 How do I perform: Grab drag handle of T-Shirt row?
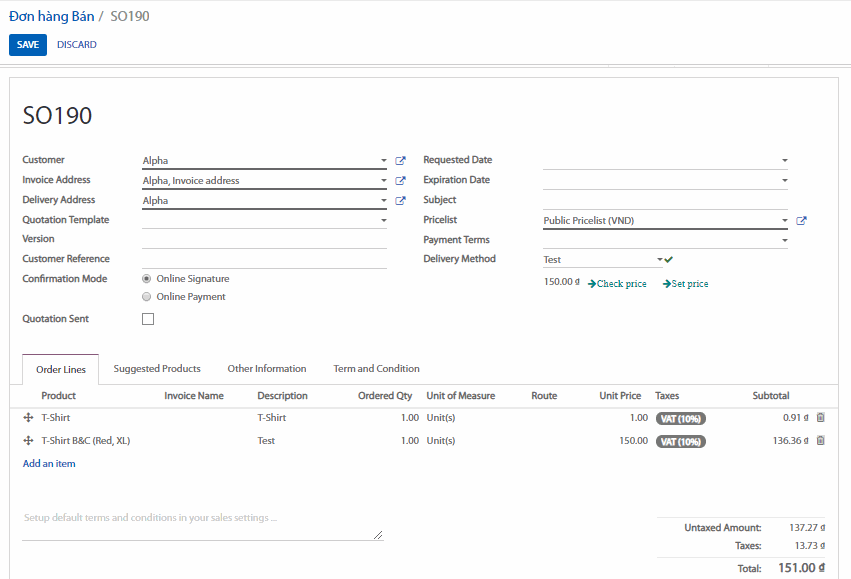[x=28, y=418]
